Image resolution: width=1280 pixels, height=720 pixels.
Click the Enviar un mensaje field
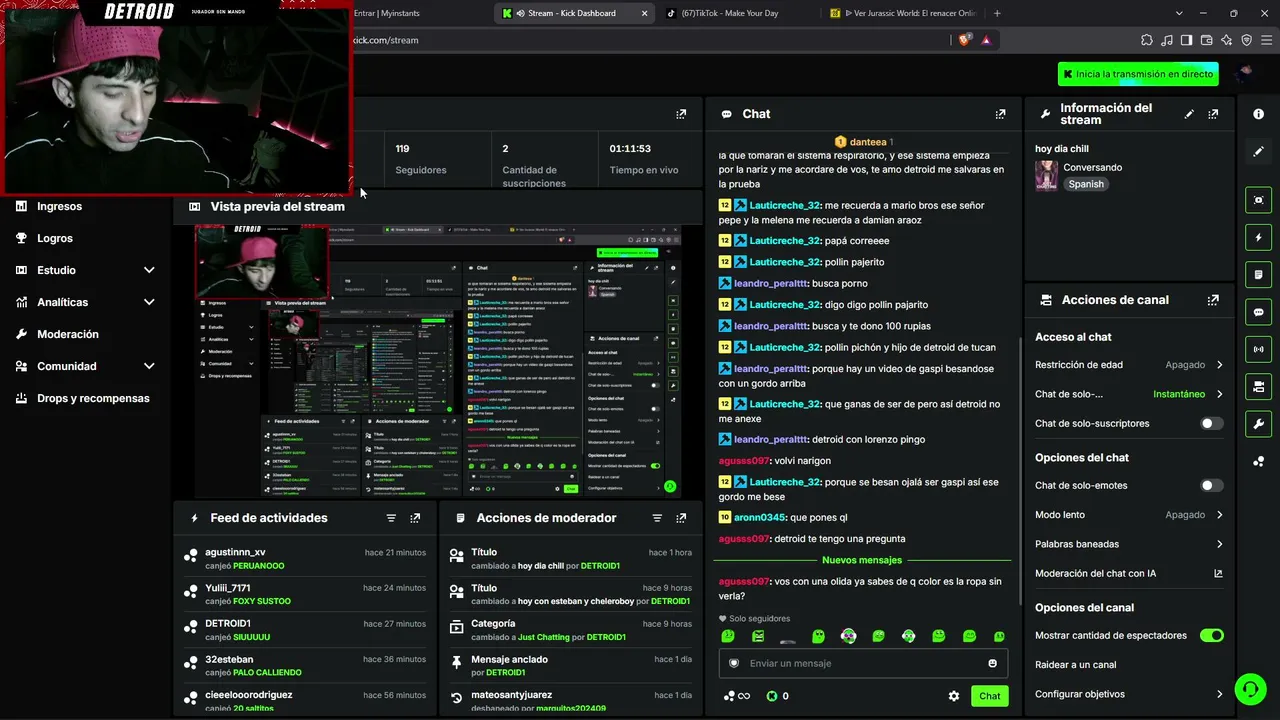pos(863,663)
